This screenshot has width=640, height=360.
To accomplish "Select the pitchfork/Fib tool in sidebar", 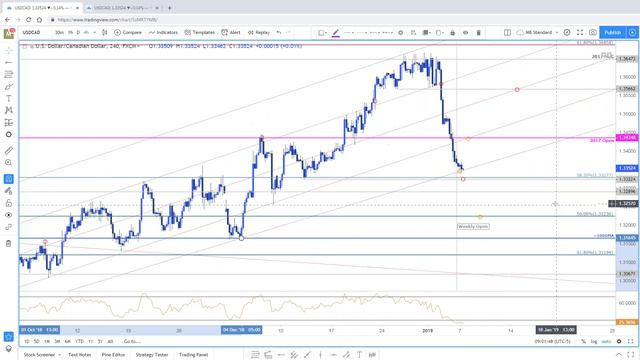I will (x=9, y=74).
